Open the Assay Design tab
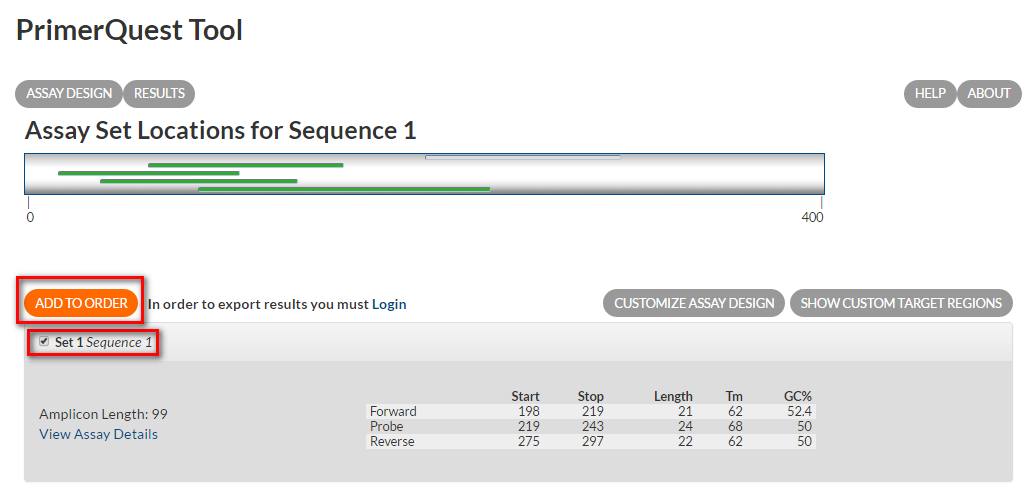The height and width of the screenshot is (494, 1027). (x=69, y=94)
